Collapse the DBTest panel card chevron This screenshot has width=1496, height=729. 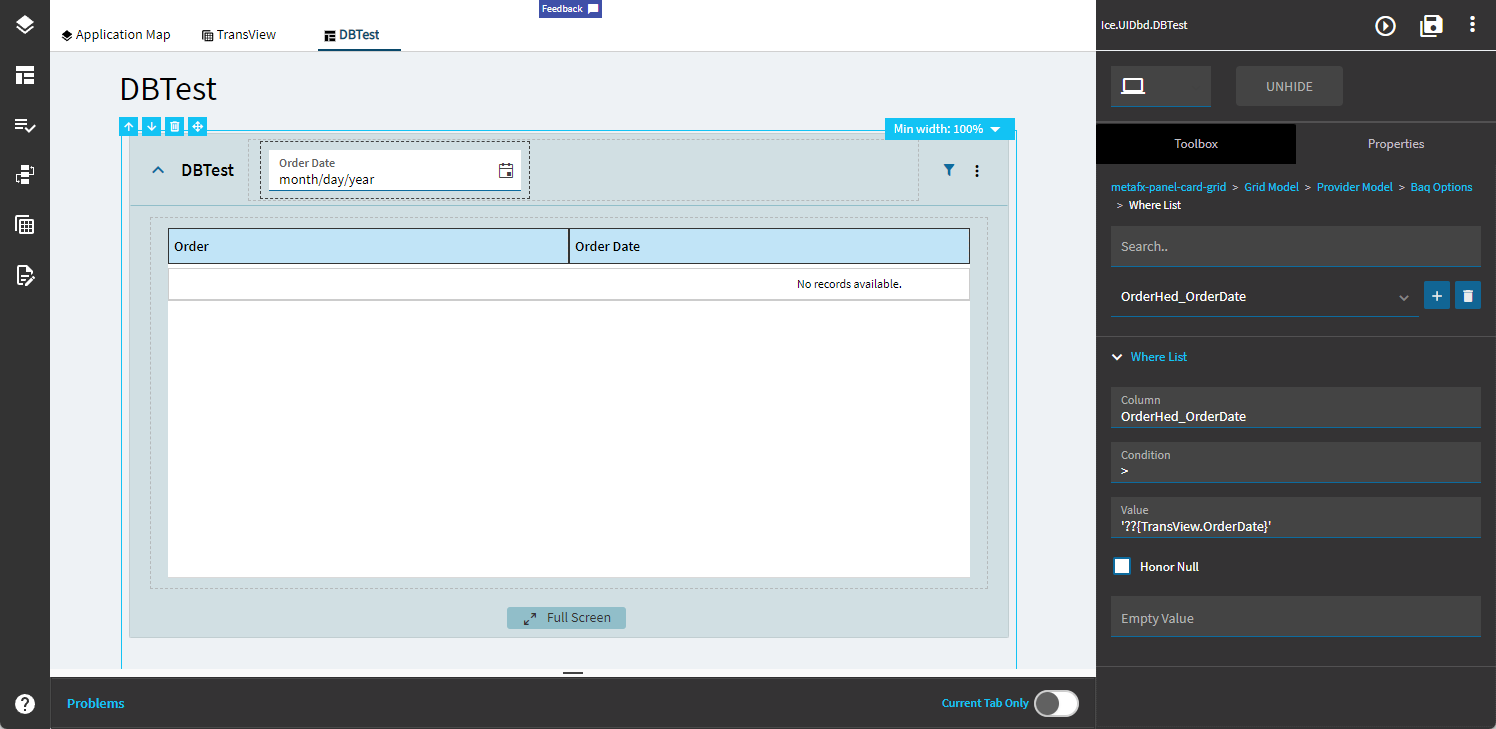157,170
